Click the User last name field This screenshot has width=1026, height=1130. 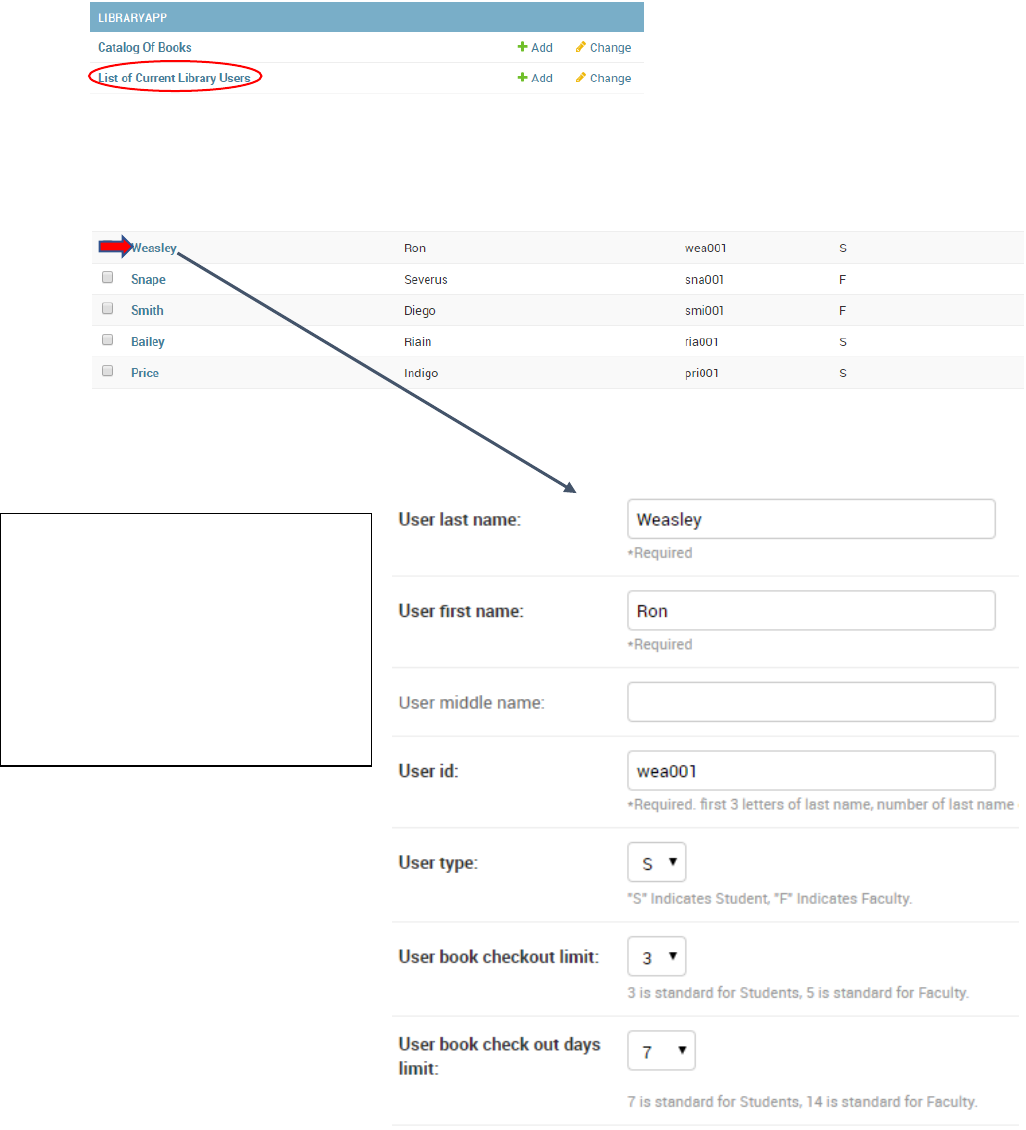(x=811, y=519)
